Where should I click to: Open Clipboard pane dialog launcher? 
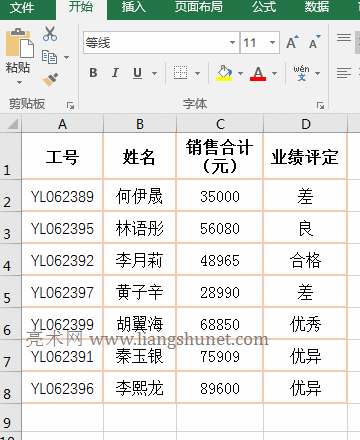click(x=70, y=106)
